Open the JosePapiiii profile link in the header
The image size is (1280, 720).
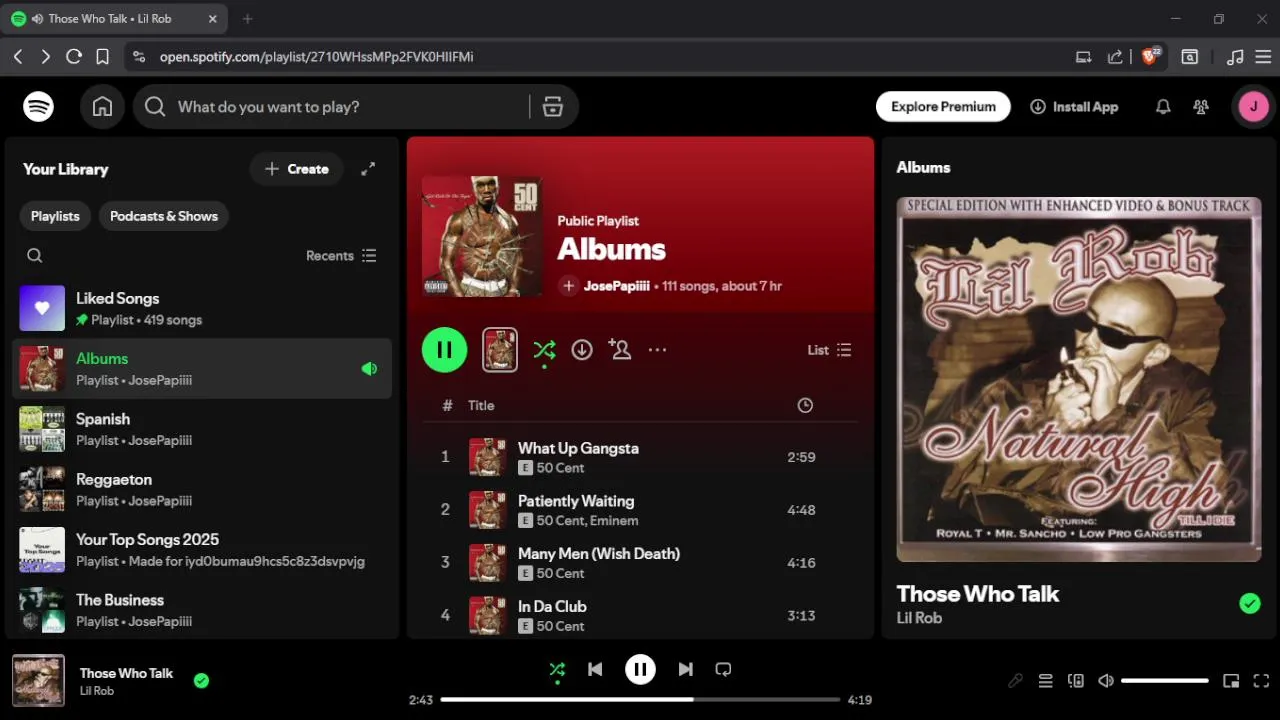[x=616, y=286]
